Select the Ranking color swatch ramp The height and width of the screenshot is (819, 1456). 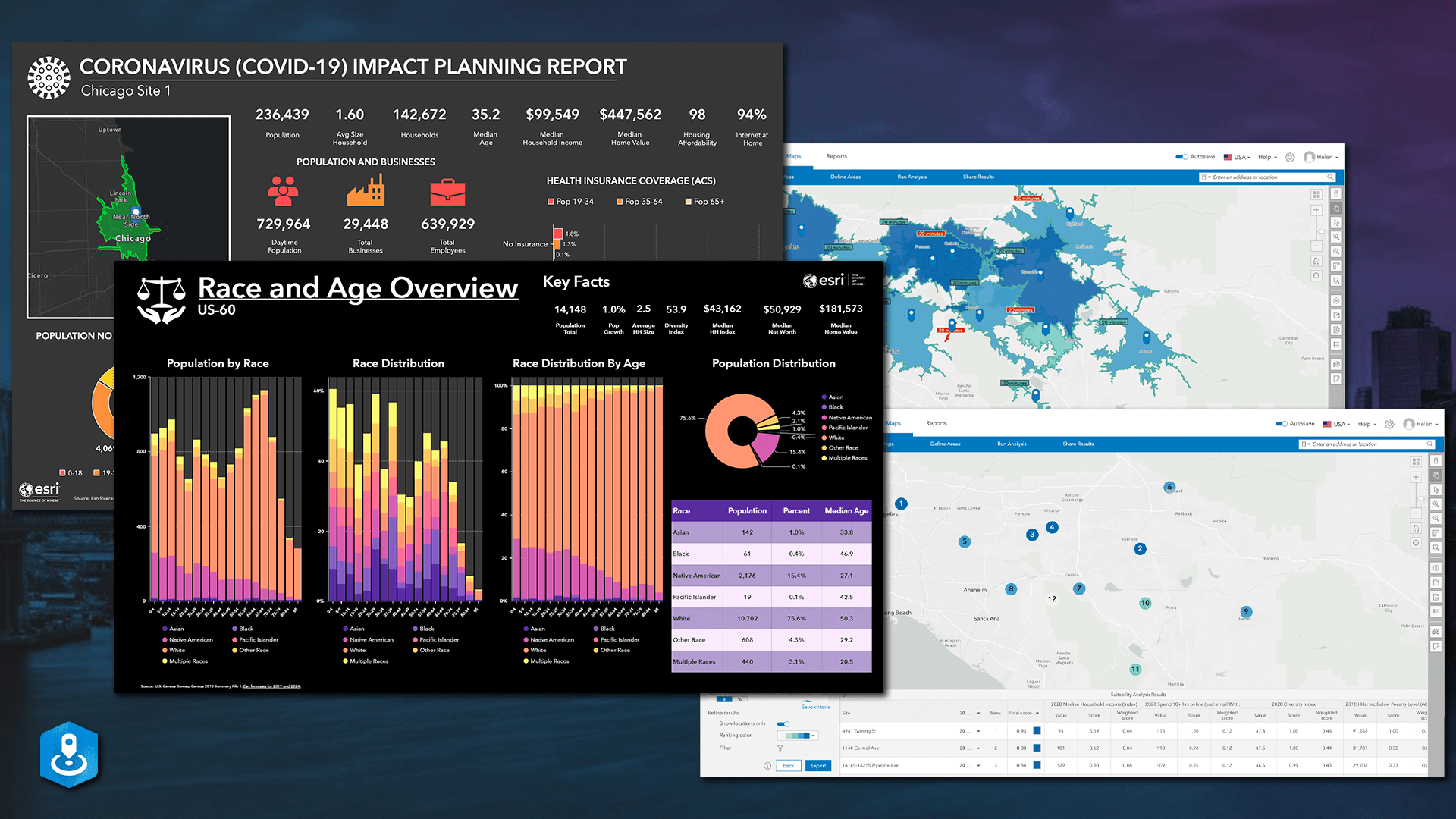[795, 734]
